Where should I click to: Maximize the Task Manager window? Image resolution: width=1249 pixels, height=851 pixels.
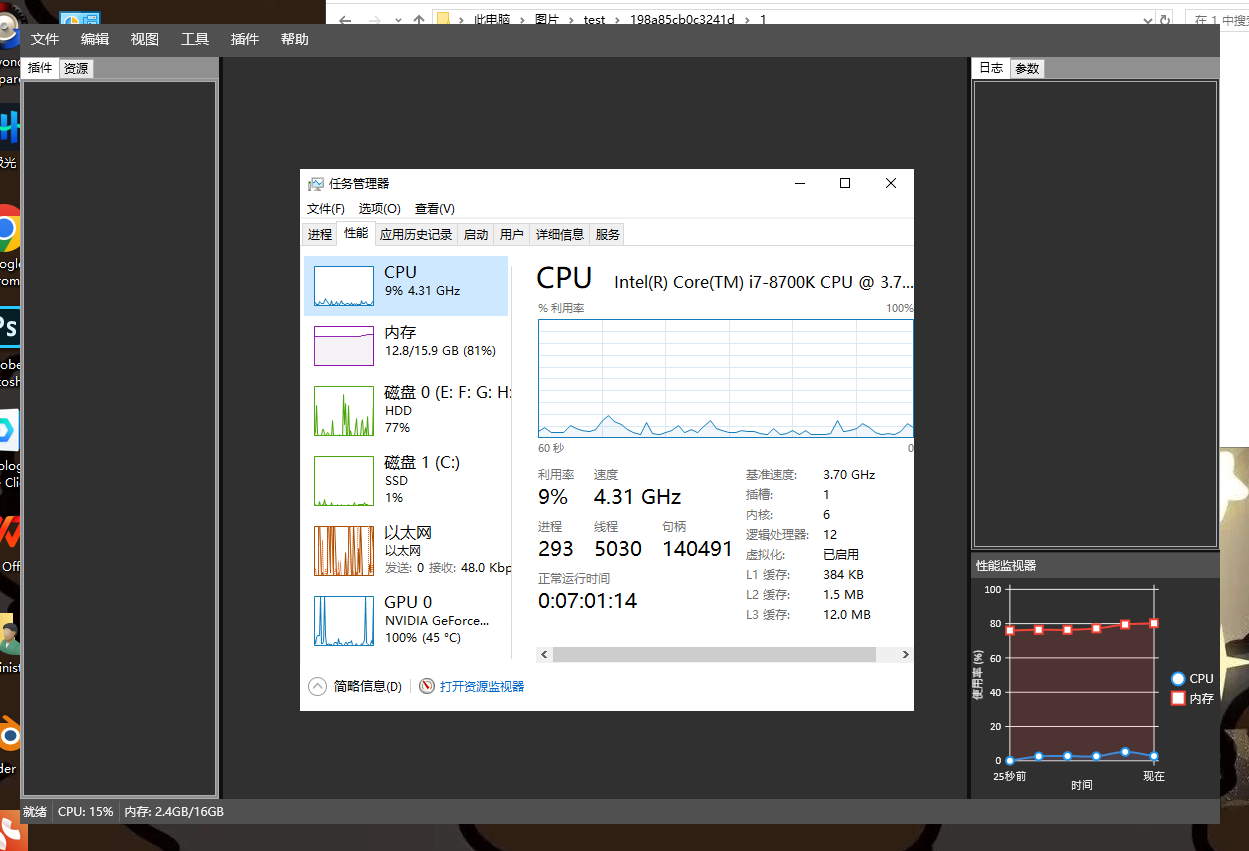click(845, 183)
